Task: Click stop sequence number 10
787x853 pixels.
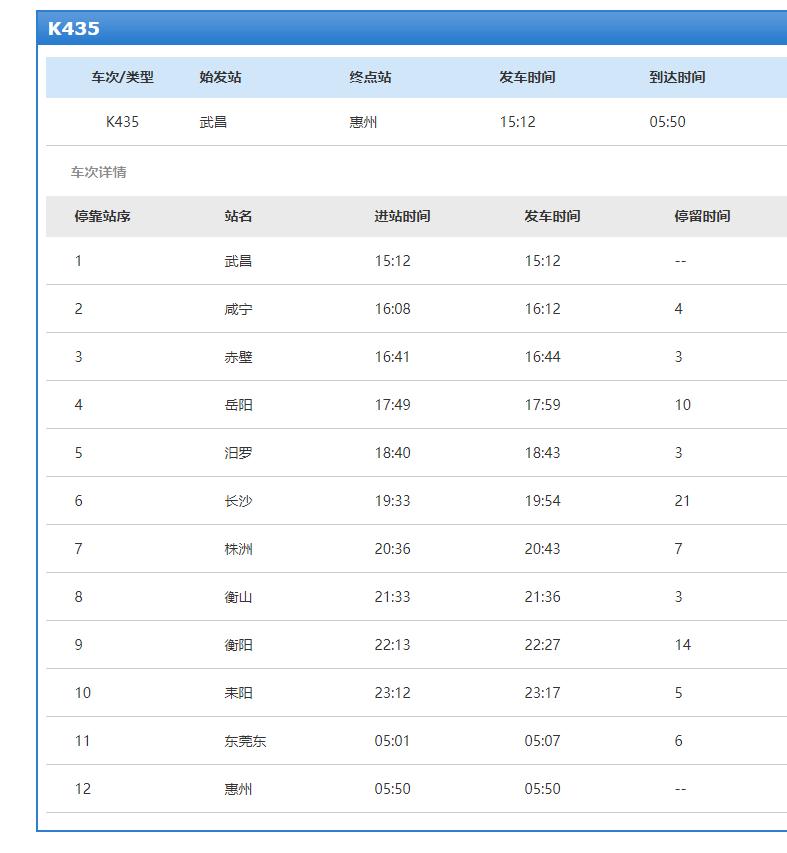Action: coord(83,693)
